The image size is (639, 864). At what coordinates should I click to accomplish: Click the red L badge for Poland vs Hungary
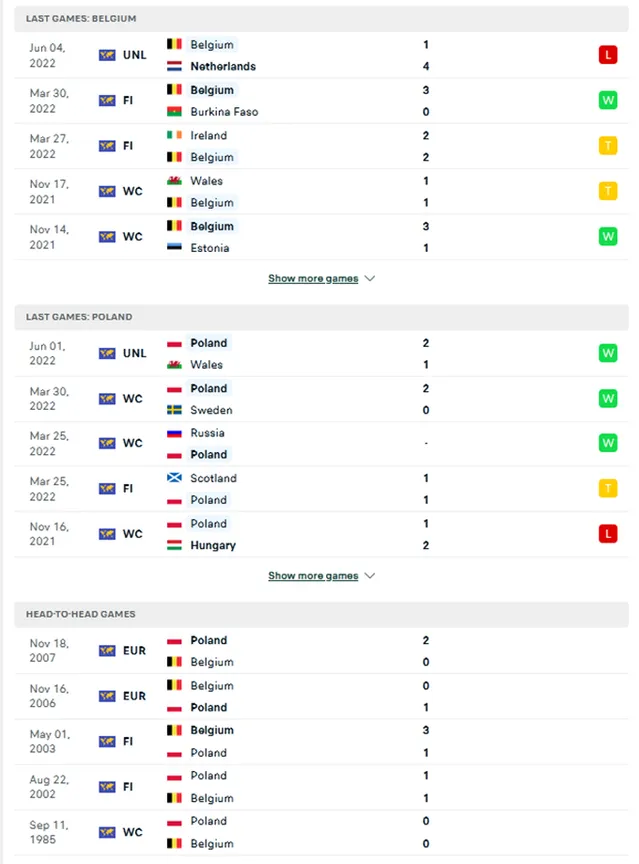[x=608, y=533]
